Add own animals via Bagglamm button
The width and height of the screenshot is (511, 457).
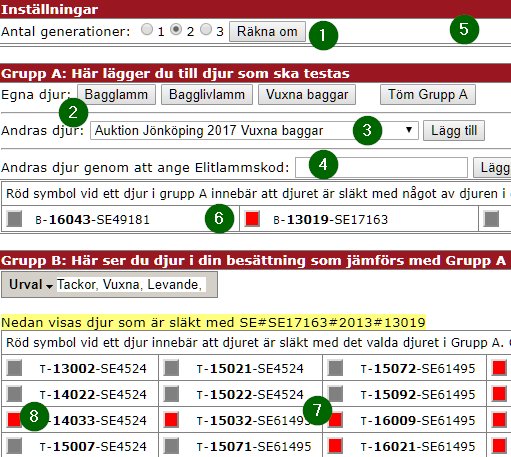[x=116, y=95]
